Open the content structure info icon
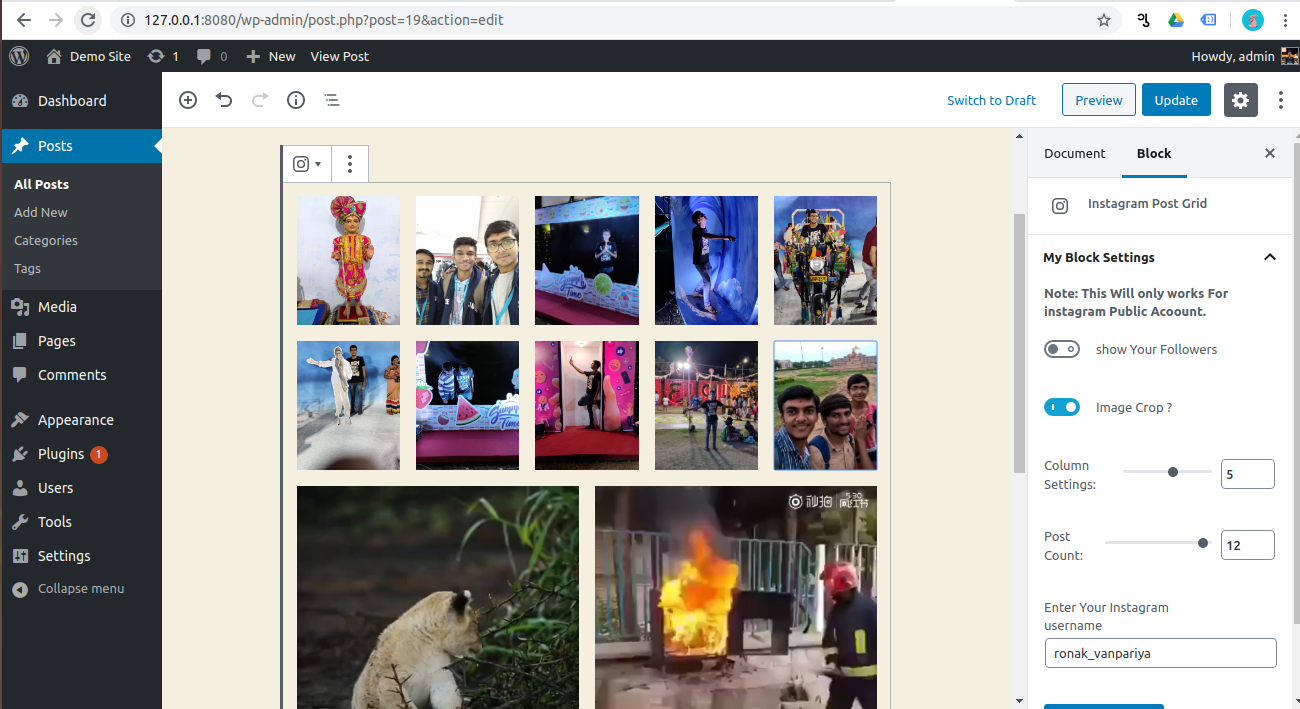The image size is (1300, 709). pyautogui.click(x=296, y=100)
